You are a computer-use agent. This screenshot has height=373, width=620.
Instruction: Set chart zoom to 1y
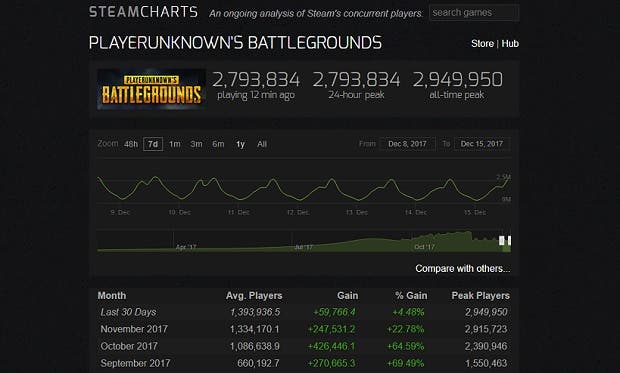pos(240,144)
